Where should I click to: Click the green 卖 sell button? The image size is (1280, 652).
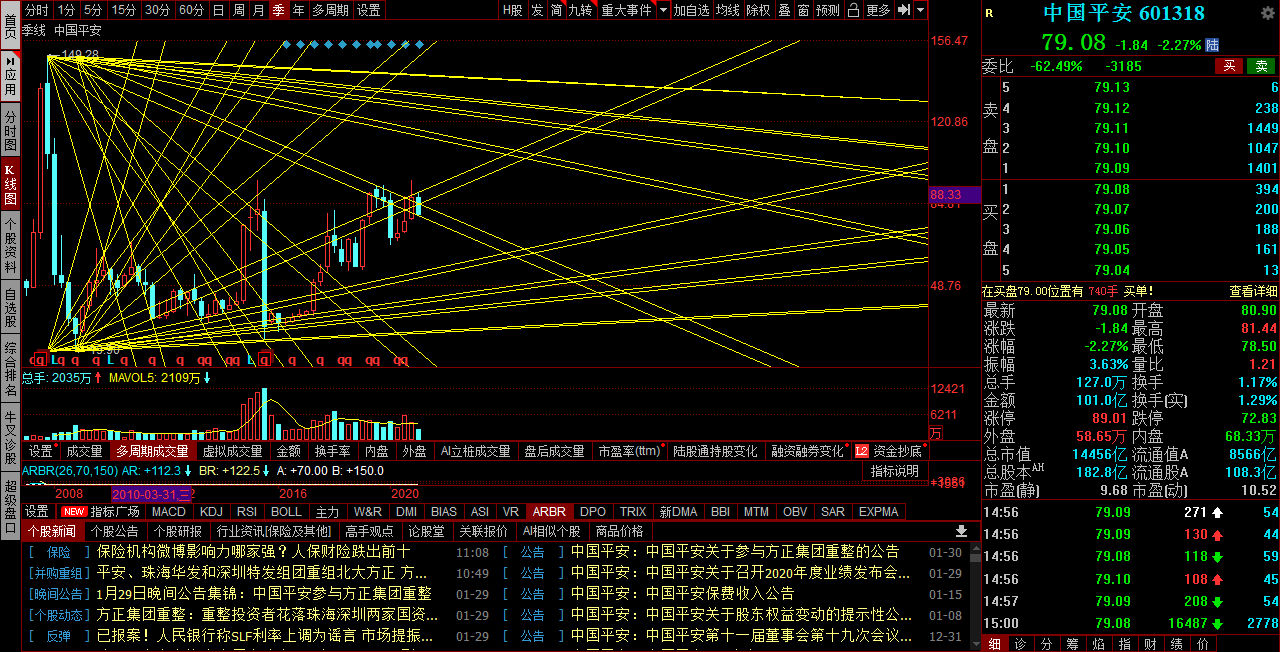(1261, 66)
